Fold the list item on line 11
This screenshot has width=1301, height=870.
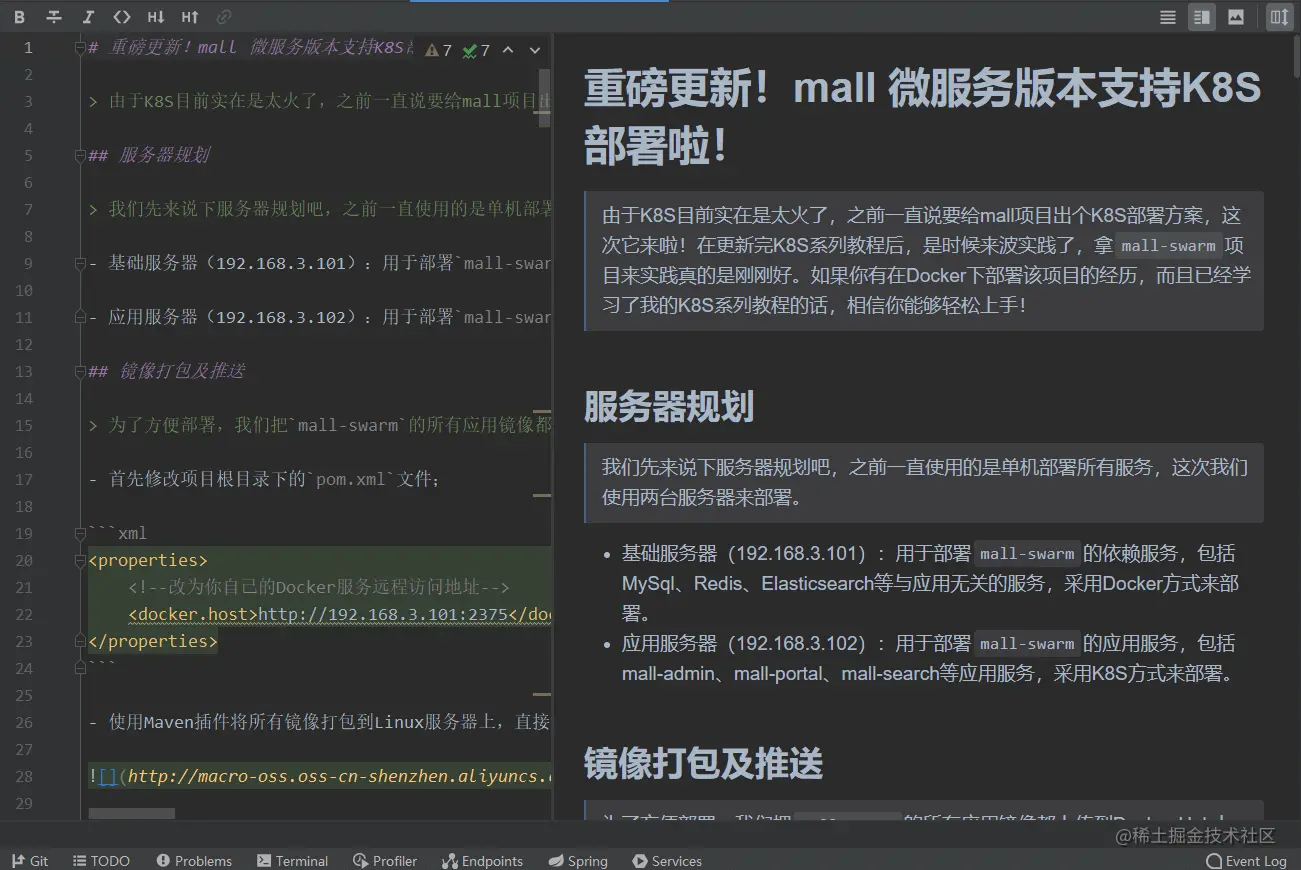[x=80, y=317]
